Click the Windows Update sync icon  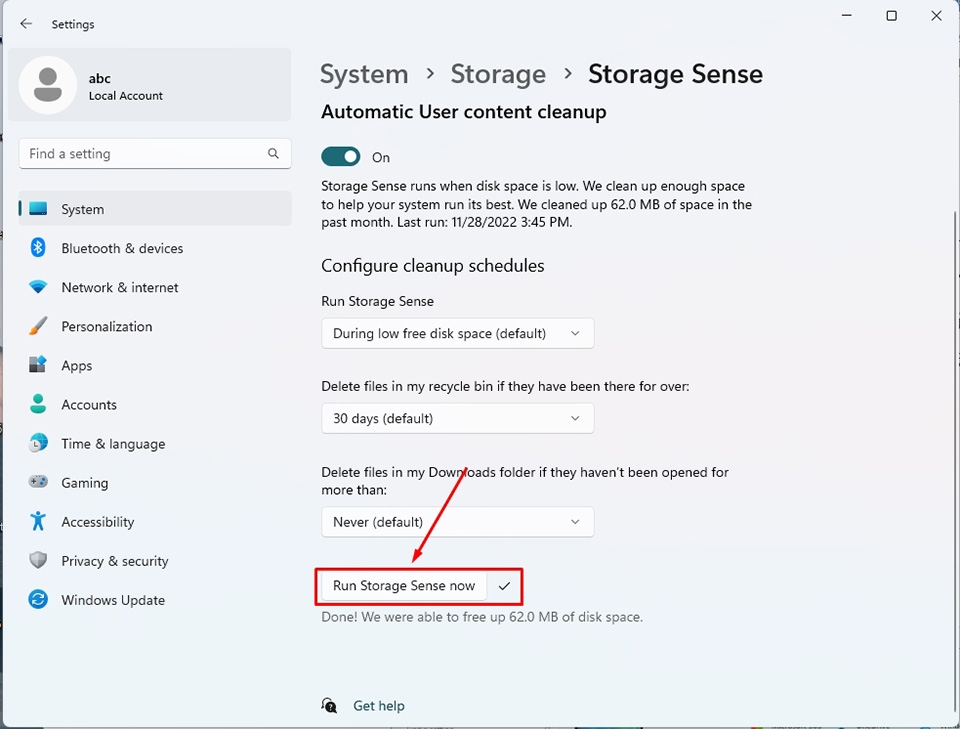pos(38,600)
